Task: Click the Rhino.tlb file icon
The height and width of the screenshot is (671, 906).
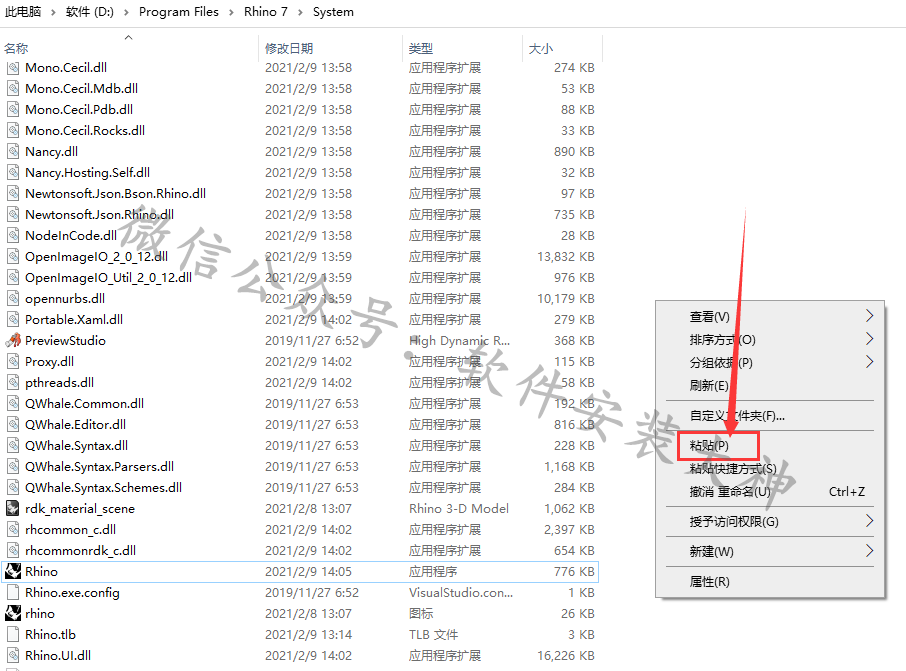Action: click(13, 635)
